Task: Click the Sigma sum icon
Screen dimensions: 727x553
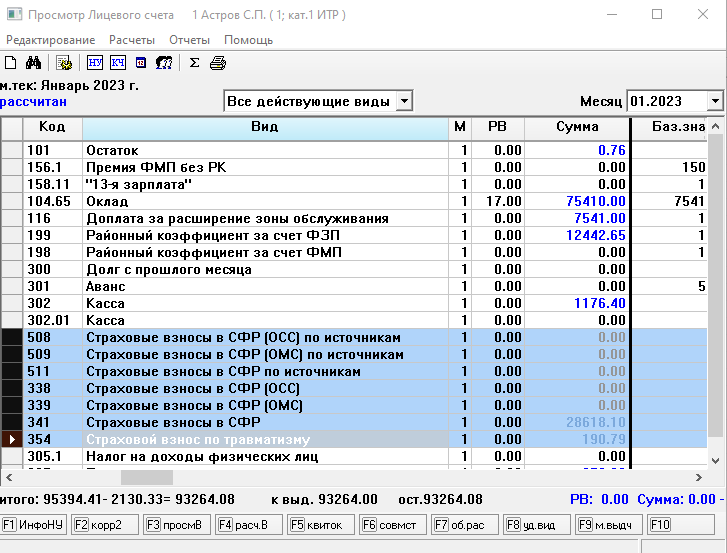Action: coord(194,63)
